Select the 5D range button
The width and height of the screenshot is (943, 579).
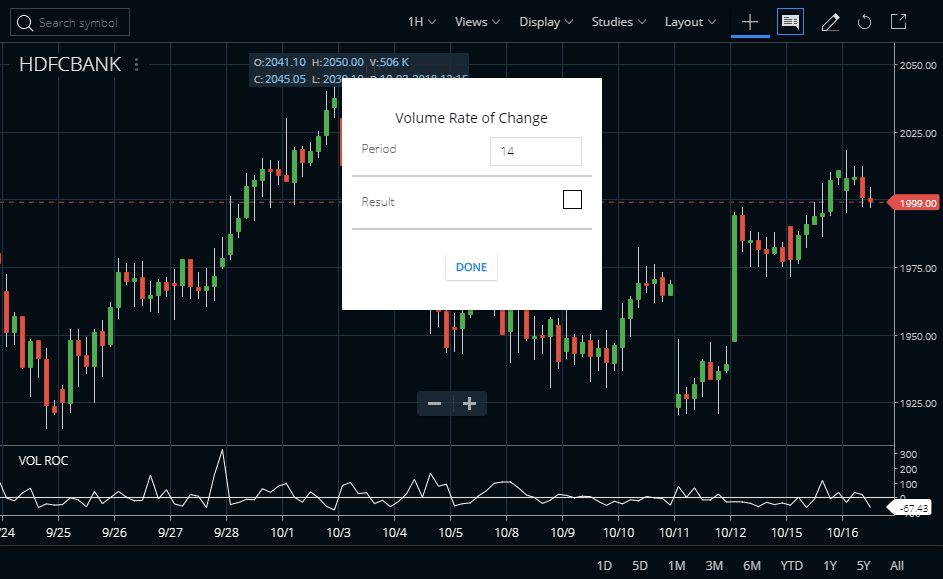click(640, 566)
